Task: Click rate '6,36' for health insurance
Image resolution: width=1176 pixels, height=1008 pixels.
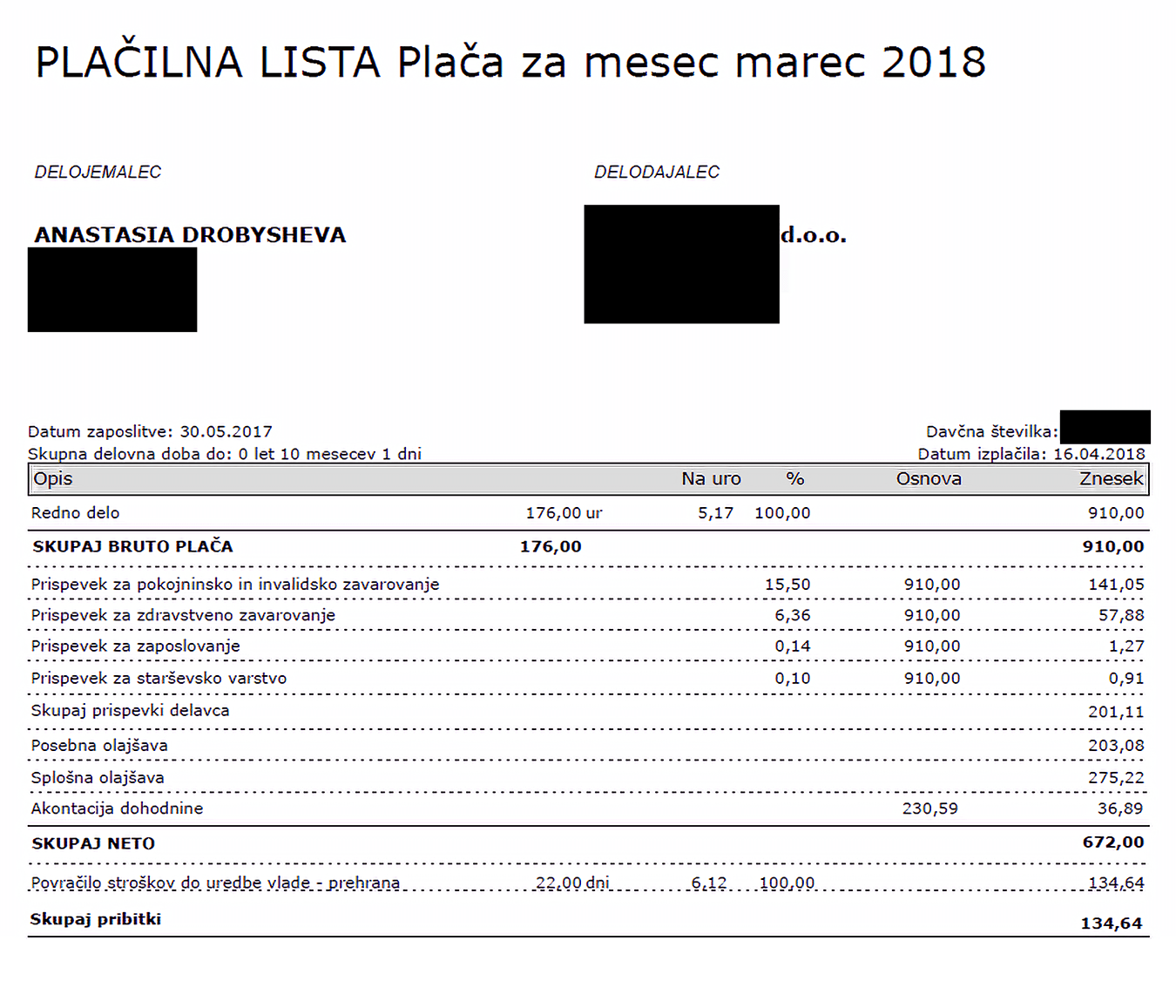Action: click(x=793, y=615)
